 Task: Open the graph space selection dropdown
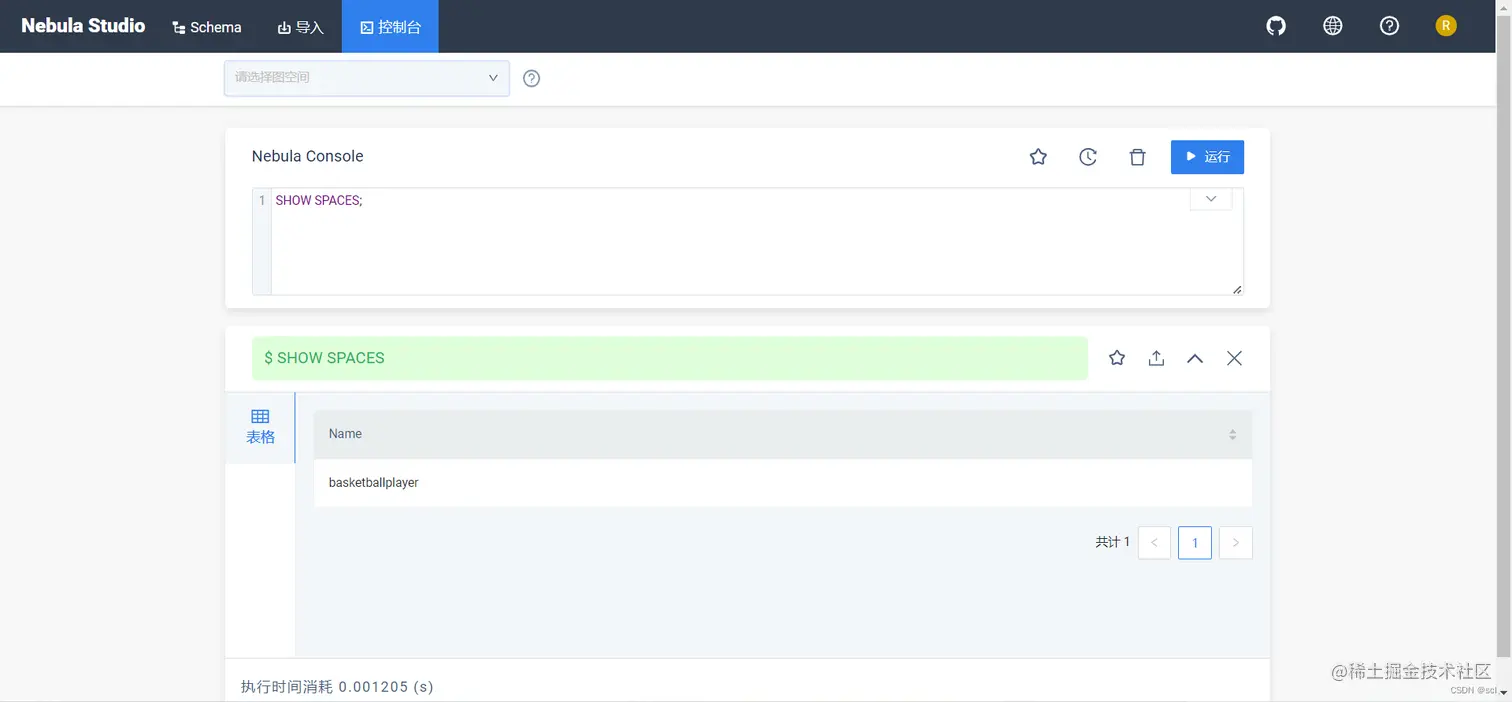coord(366,78)
